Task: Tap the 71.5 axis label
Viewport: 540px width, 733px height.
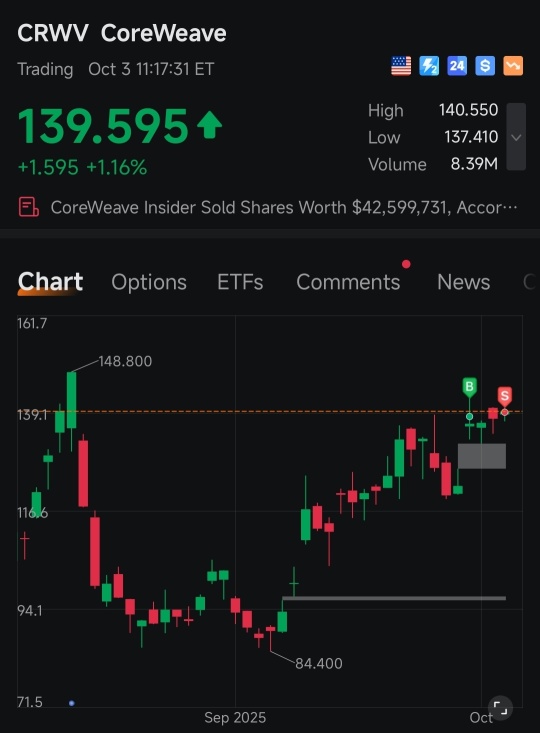Action: [30, 702]
